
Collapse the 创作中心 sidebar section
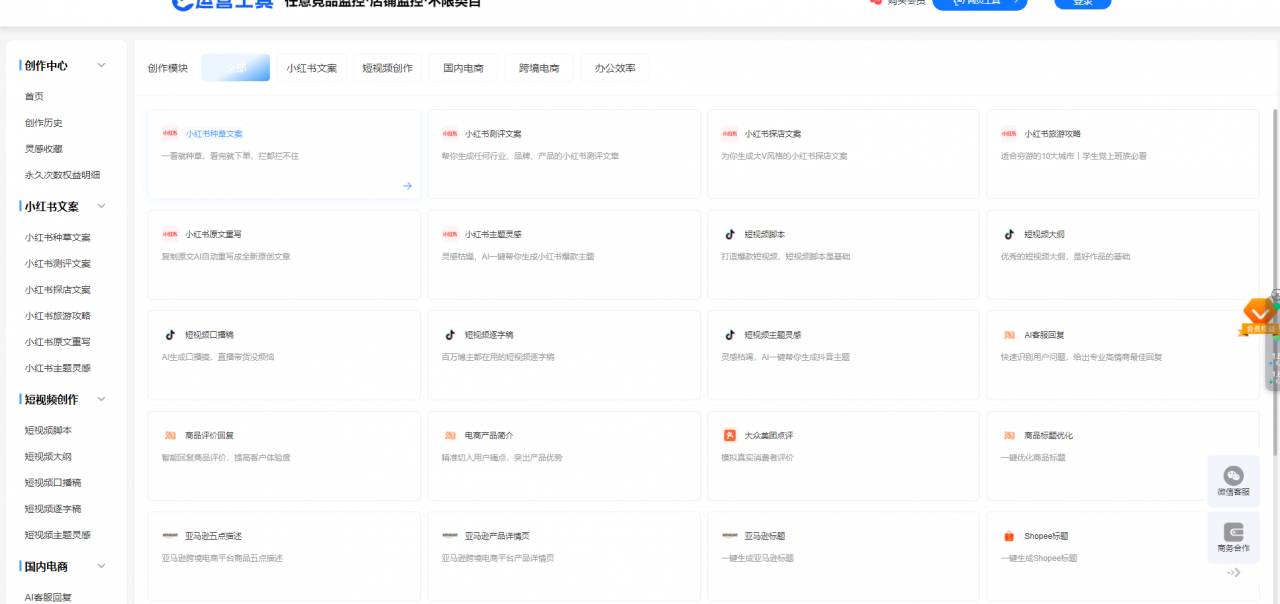(101, 65)
